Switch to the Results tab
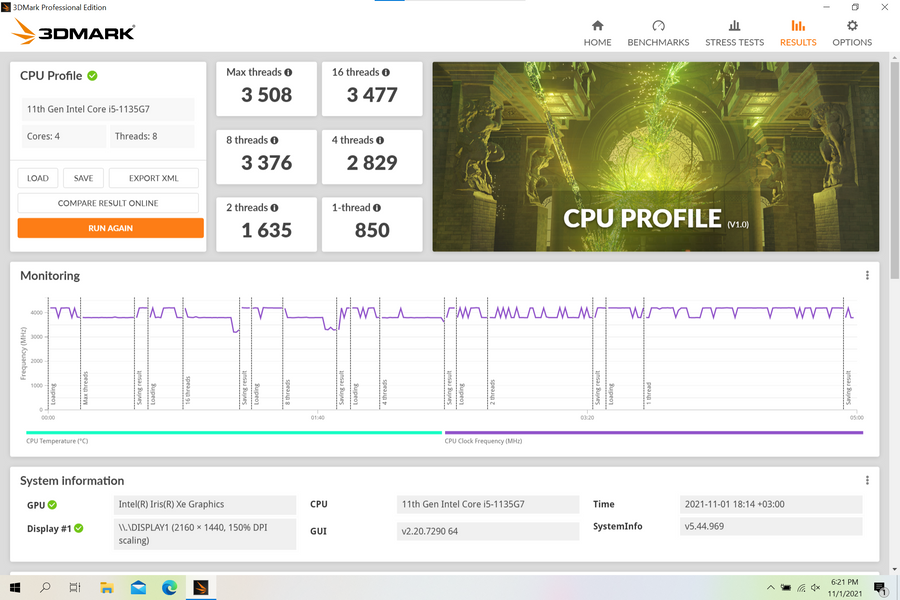 tap(797, 33)
